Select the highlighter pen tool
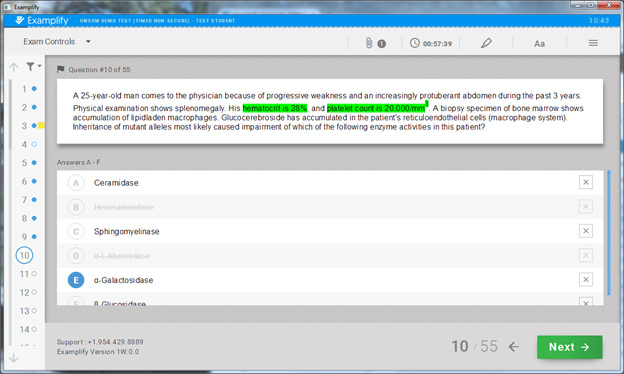This screenshot has width=624, height=374. click(486, 43)
